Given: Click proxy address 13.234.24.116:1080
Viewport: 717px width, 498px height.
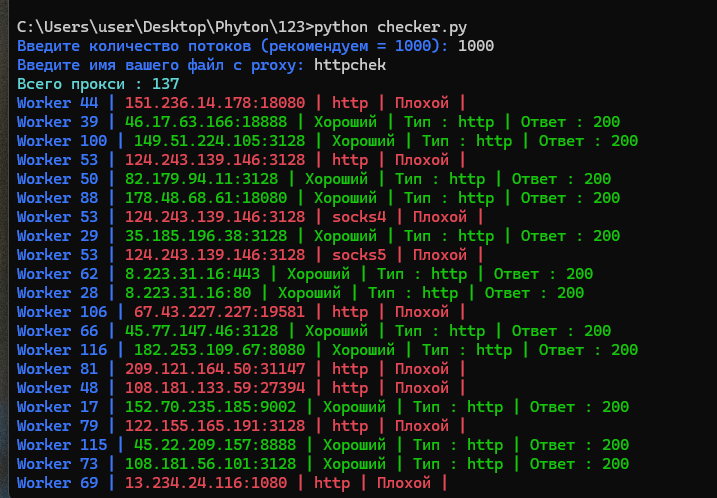Looking at the screenshot, I should tap(206, 483).
